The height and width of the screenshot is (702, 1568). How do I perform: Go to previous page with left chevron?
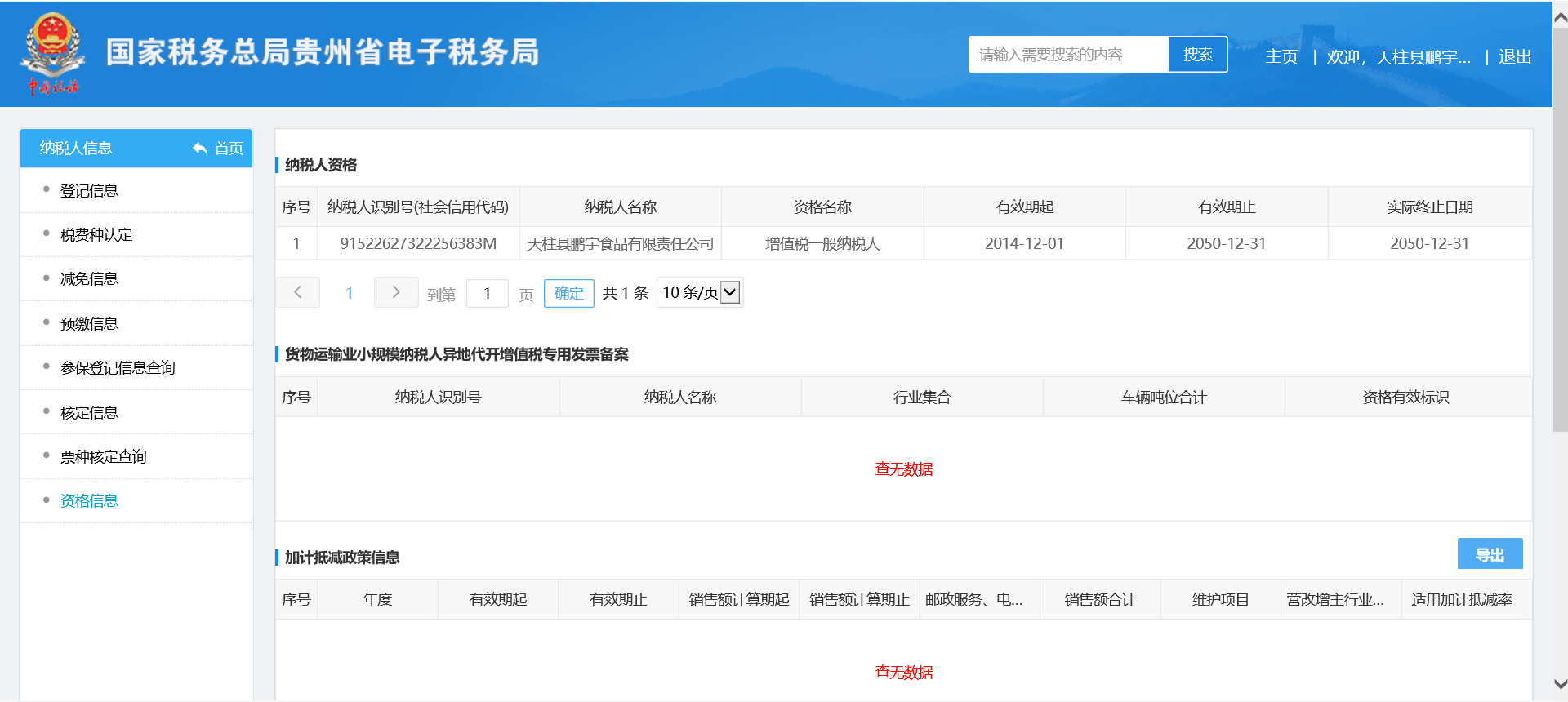point(297,292)
